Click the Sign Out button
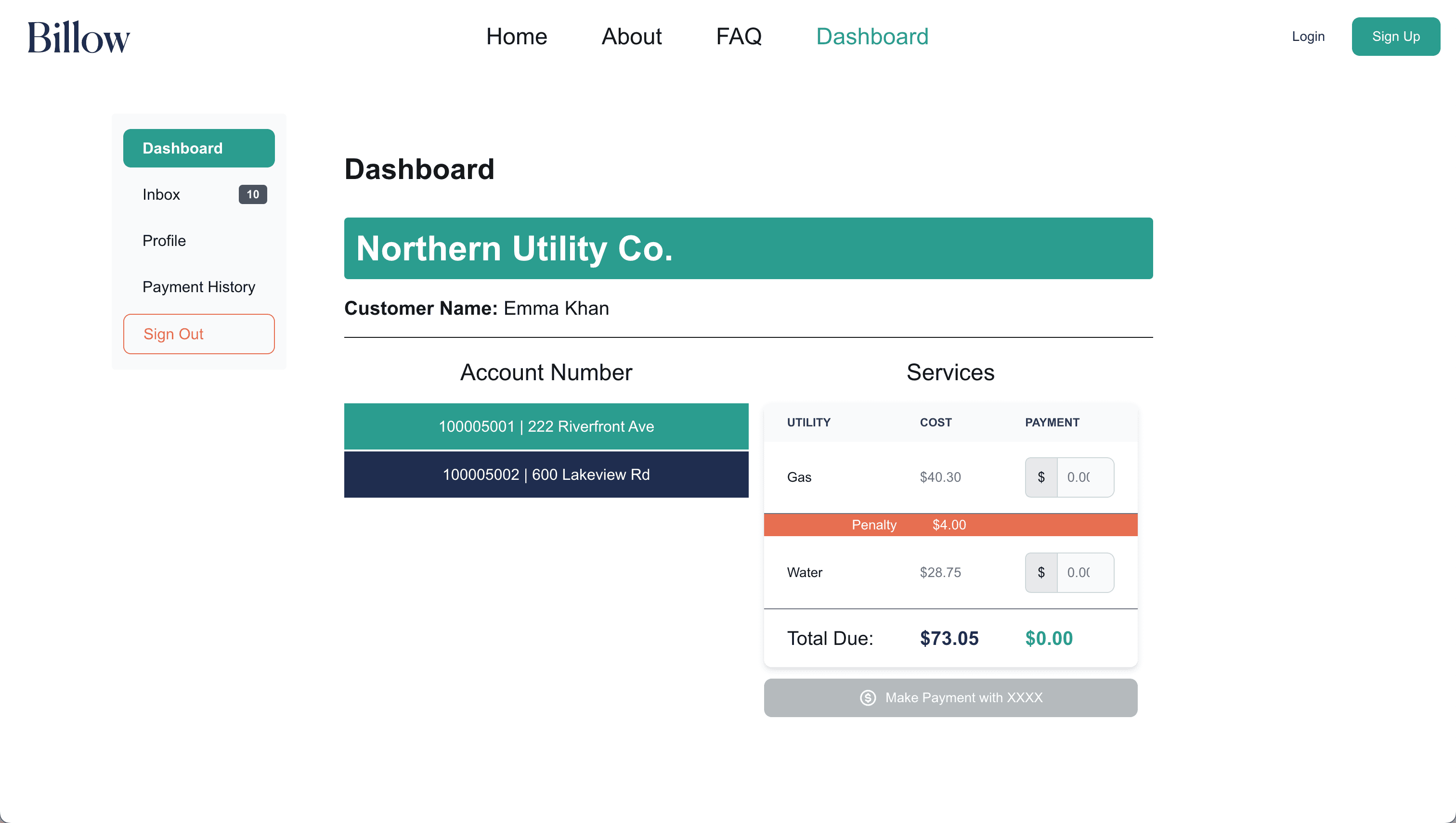The image size is (1456, 823). coord(199,334)
